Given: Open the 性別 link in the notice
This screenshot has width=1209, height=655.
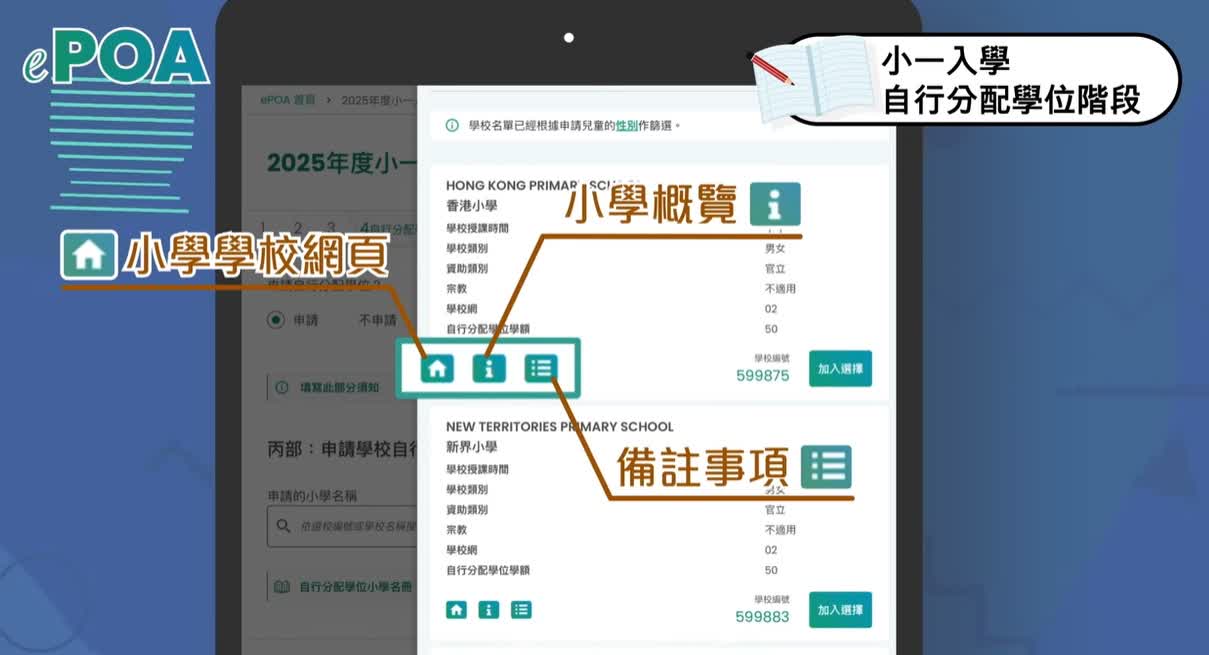Looking at the screenshot, I should 626,126.
